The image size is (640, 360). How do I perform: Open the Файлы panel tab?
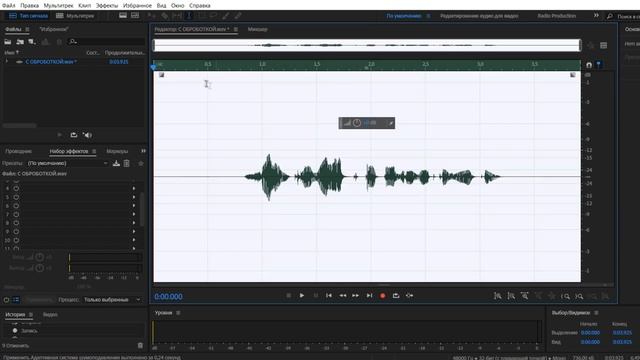click(13, 29)
